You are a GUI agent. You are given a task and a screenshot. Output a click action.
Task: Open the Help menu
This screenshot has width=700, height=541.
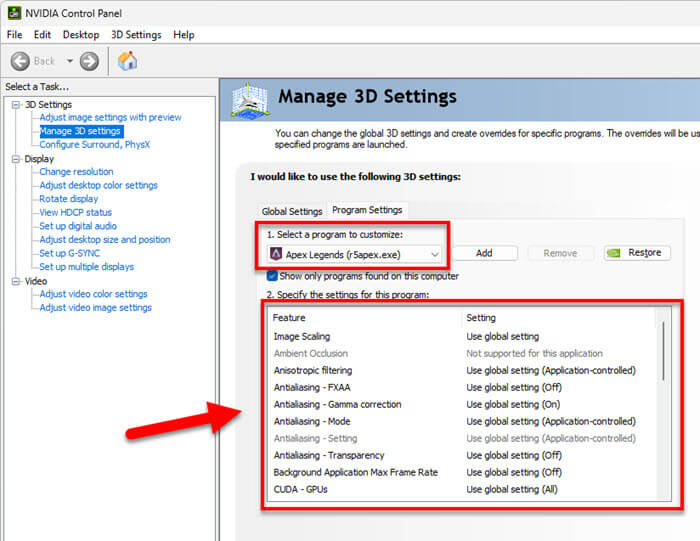click(184, 34)
